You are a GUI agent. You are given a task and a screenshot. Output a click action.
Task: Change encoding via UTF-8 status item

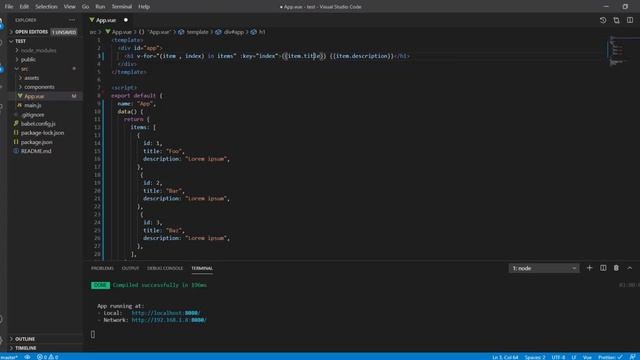pyautogui.click(x=558, y=357)
